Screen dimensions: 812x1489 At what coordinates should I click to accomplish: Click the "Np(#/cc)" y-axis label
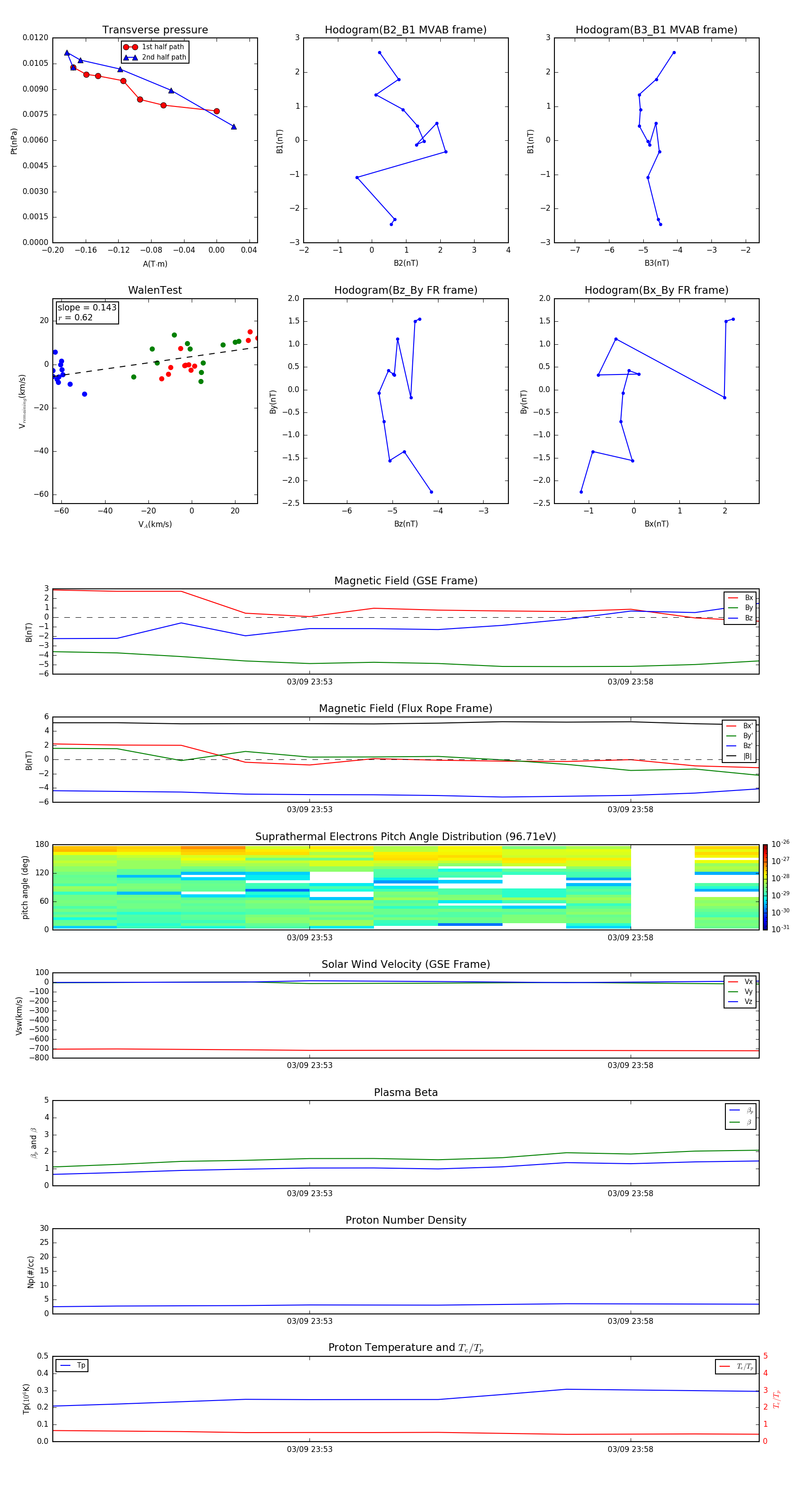[31, 1272]
